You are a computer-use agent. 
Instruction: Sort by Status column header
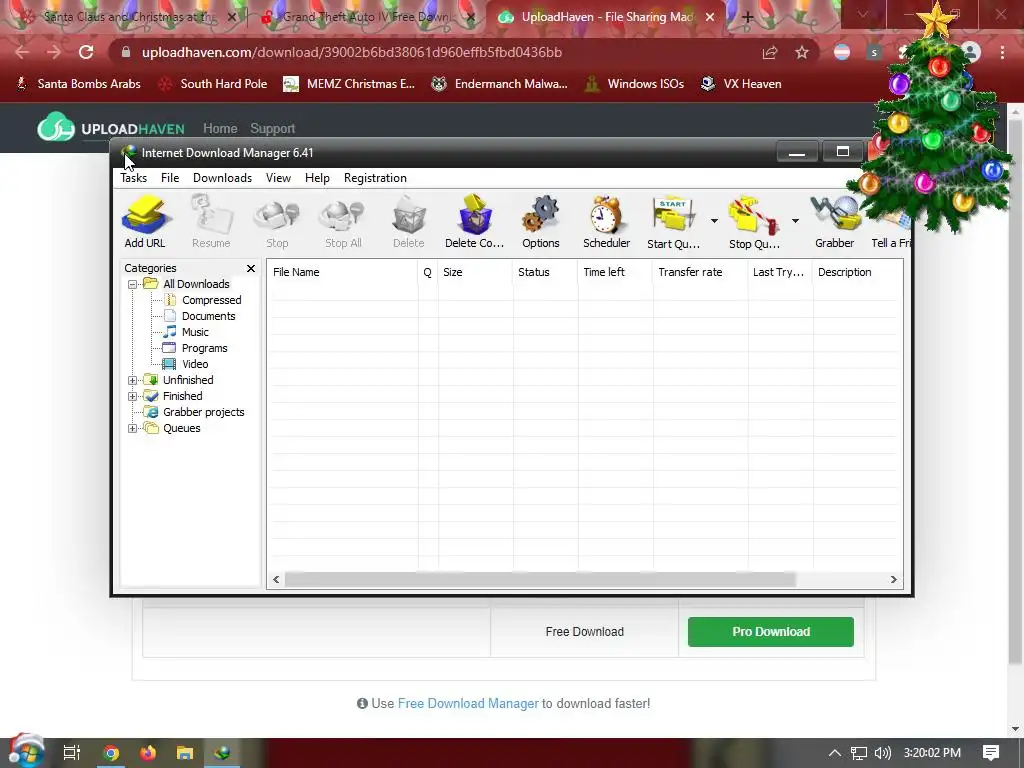pos(545,272)
